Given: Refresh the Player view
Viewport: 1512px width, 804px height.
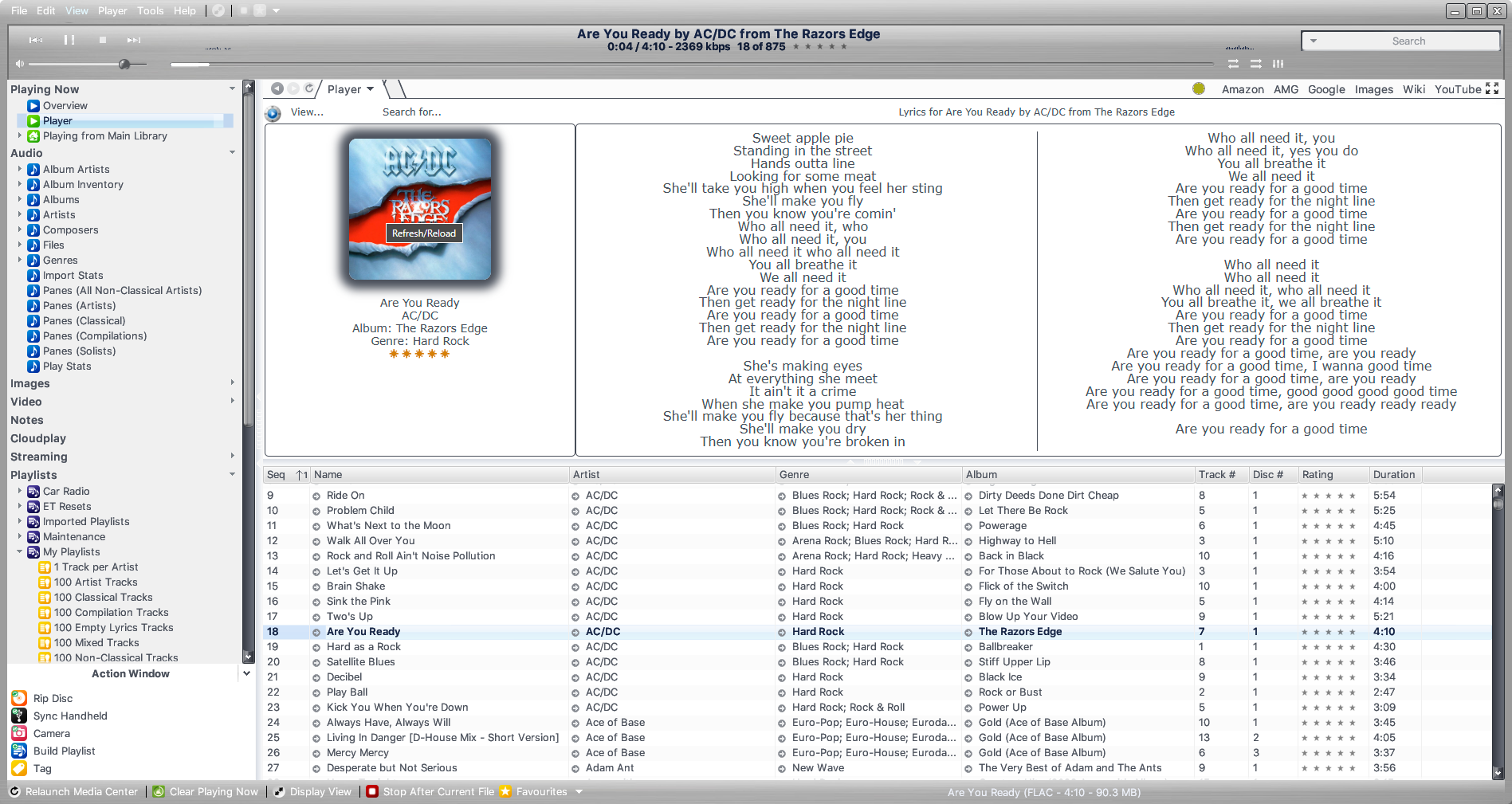Looking at the screenshot, I should pyautogui.click(x=308, y=88).
